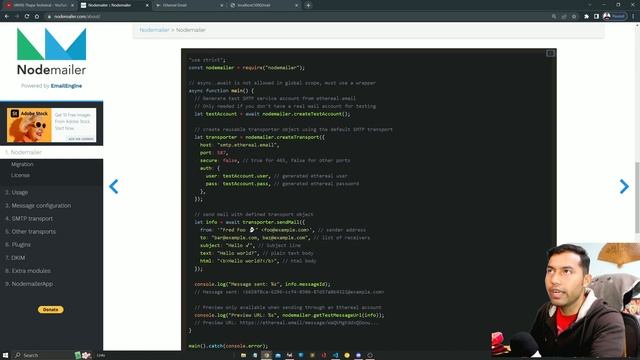The image size is (640, 360).
Task: Click the Windows taskbar Search box
Action: point(43,355)
